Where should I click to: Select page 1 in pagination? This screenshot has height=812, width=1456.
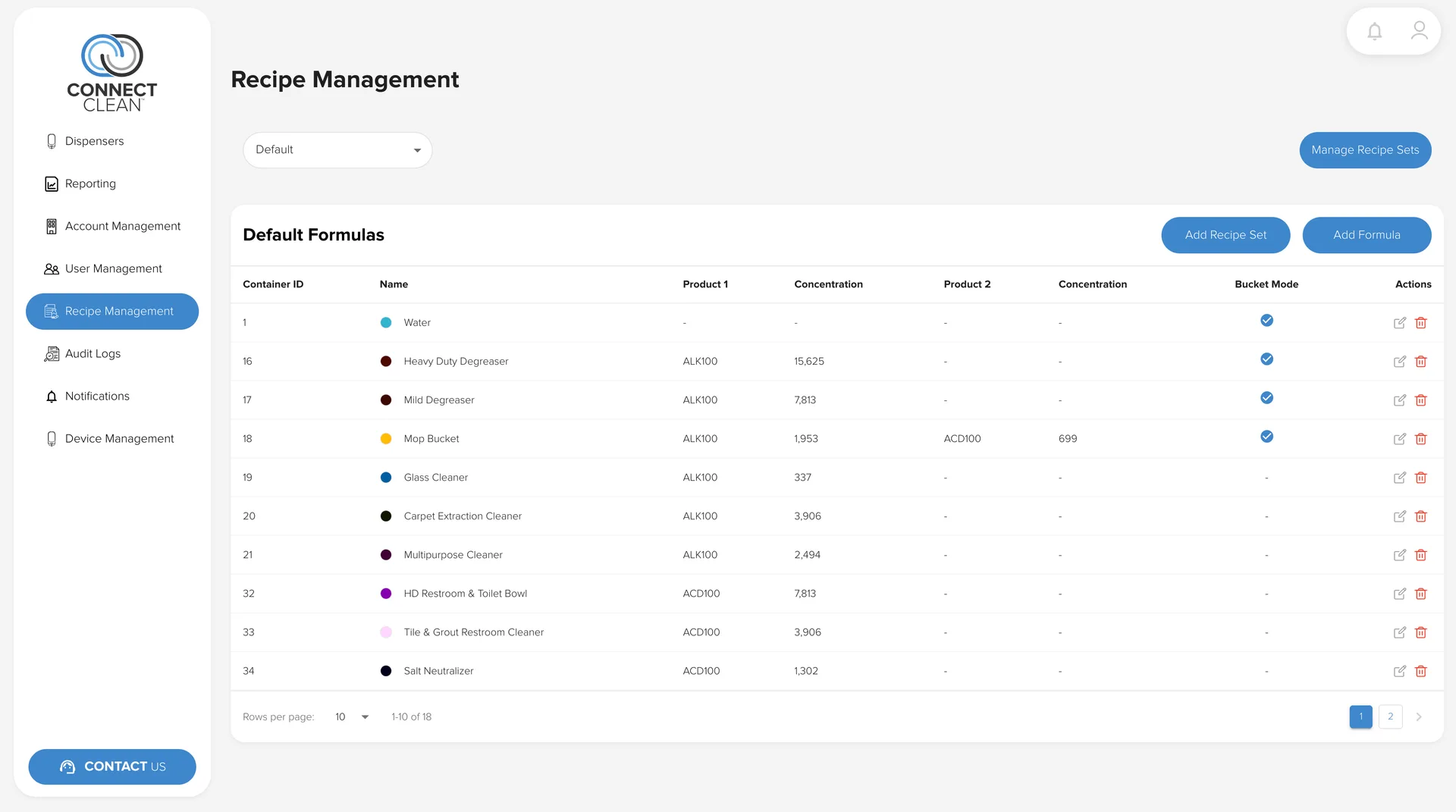tap(1360, 716)
